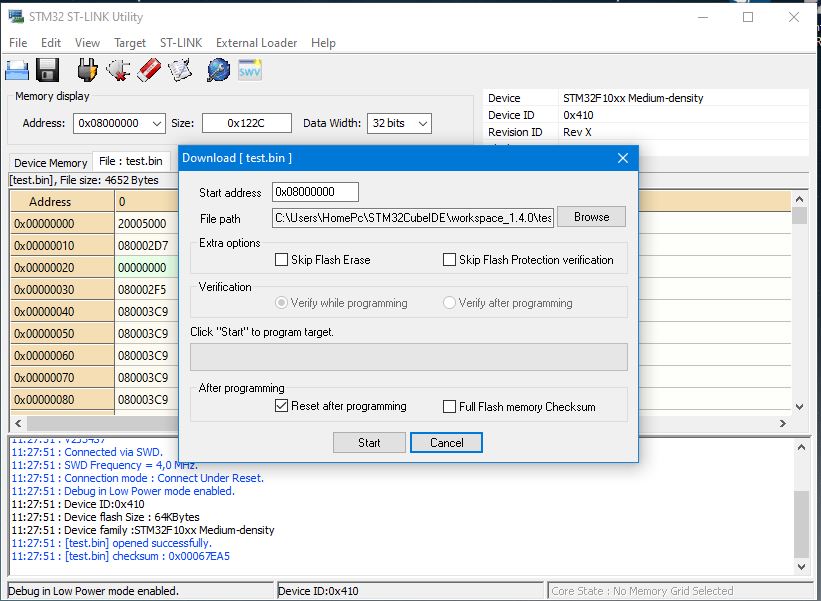Enable Full Flash memory Checksum

449,407
